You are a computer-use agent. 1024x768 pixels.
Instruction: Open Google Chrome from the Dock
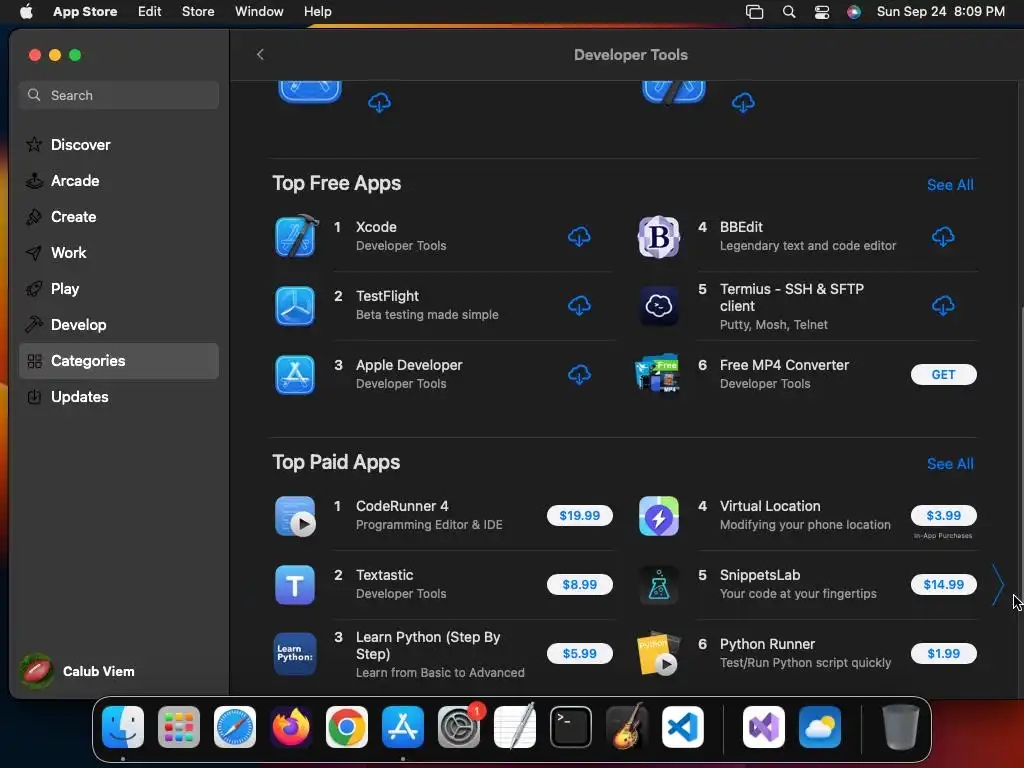347,727
